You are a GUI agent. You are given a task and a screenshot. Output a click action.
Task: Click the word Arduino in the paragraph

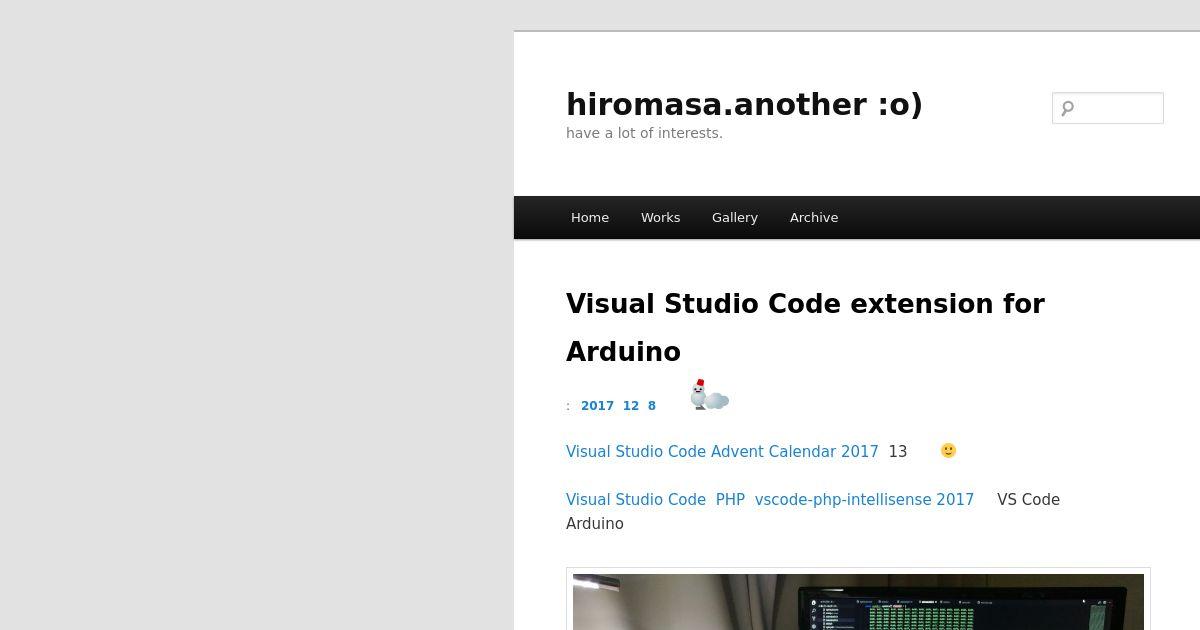click(595, 523)
